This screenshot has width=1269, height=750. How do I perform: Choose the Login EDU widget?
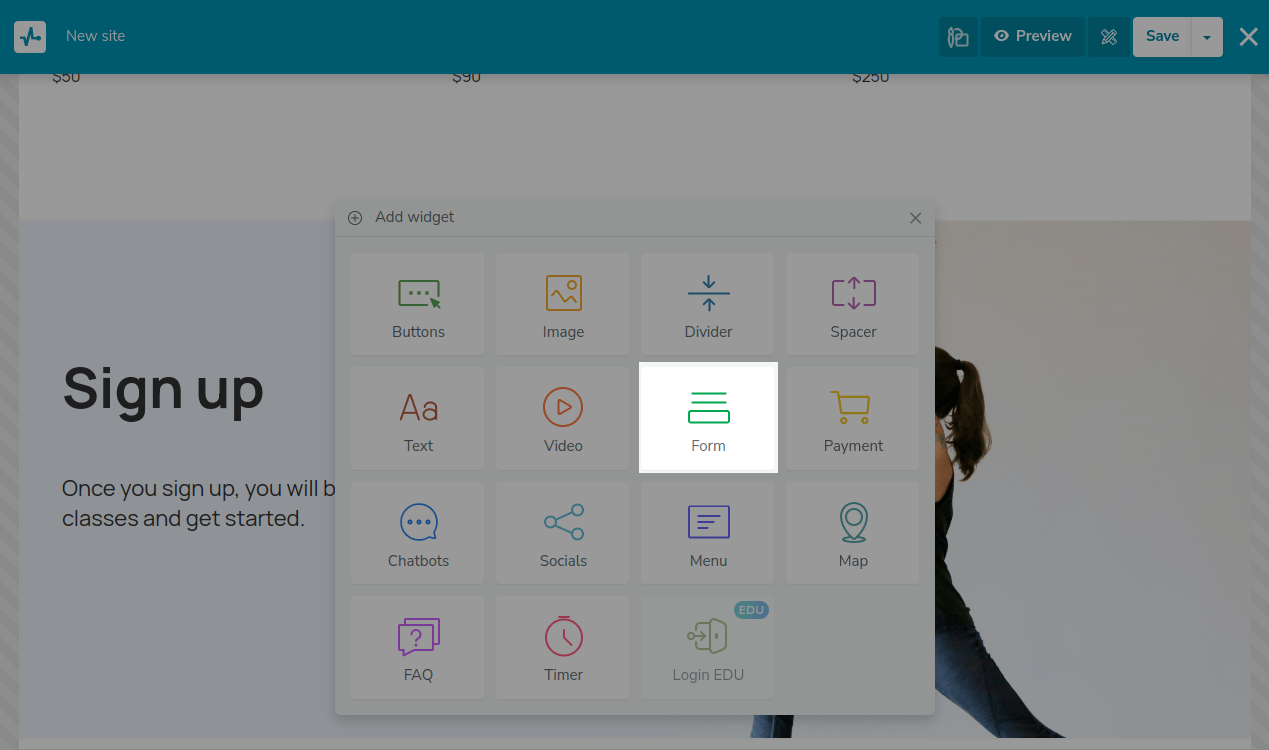click(708, 647)
